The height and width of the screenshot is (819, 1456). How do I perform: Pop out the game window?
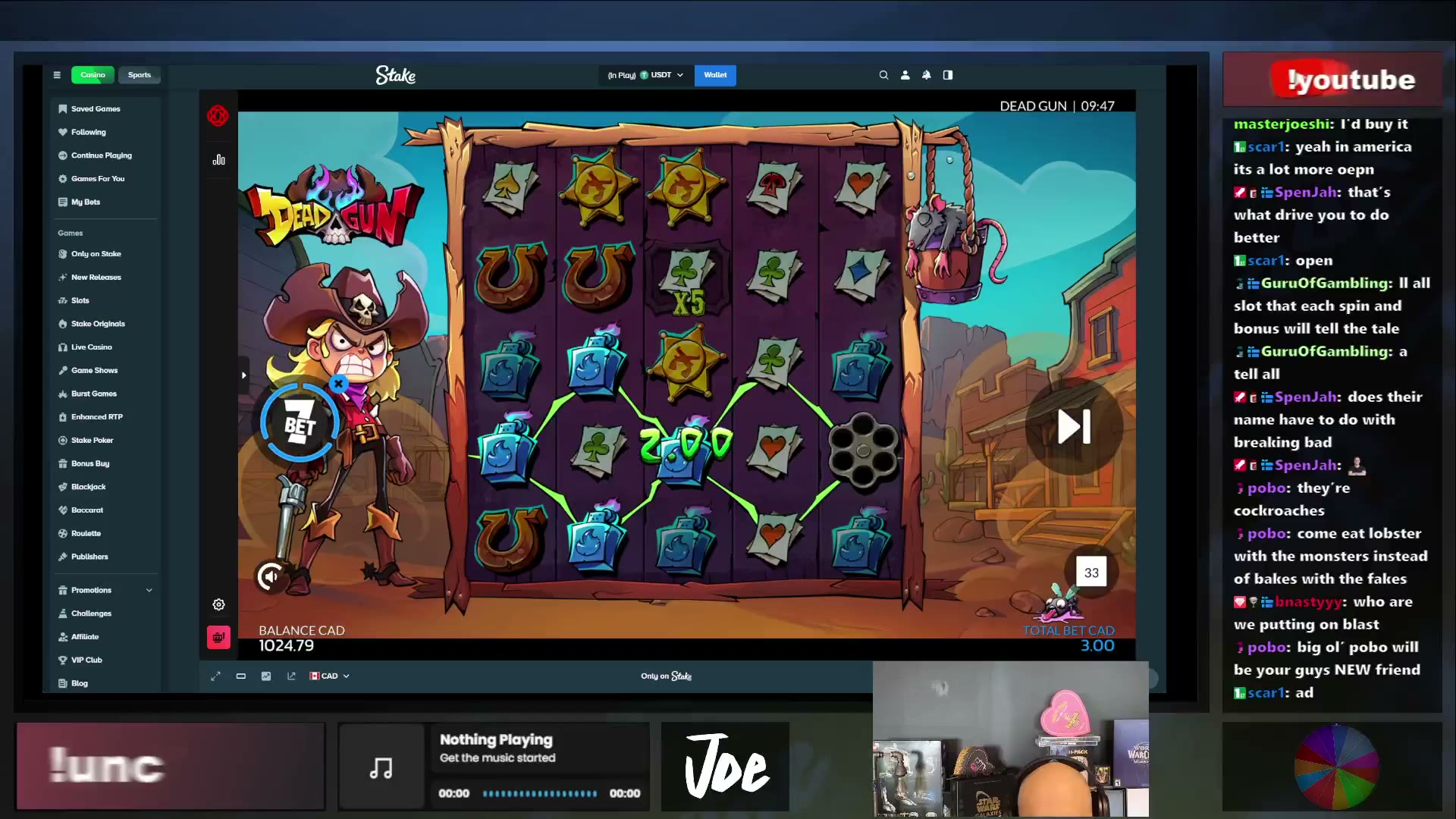pos(291,676)
